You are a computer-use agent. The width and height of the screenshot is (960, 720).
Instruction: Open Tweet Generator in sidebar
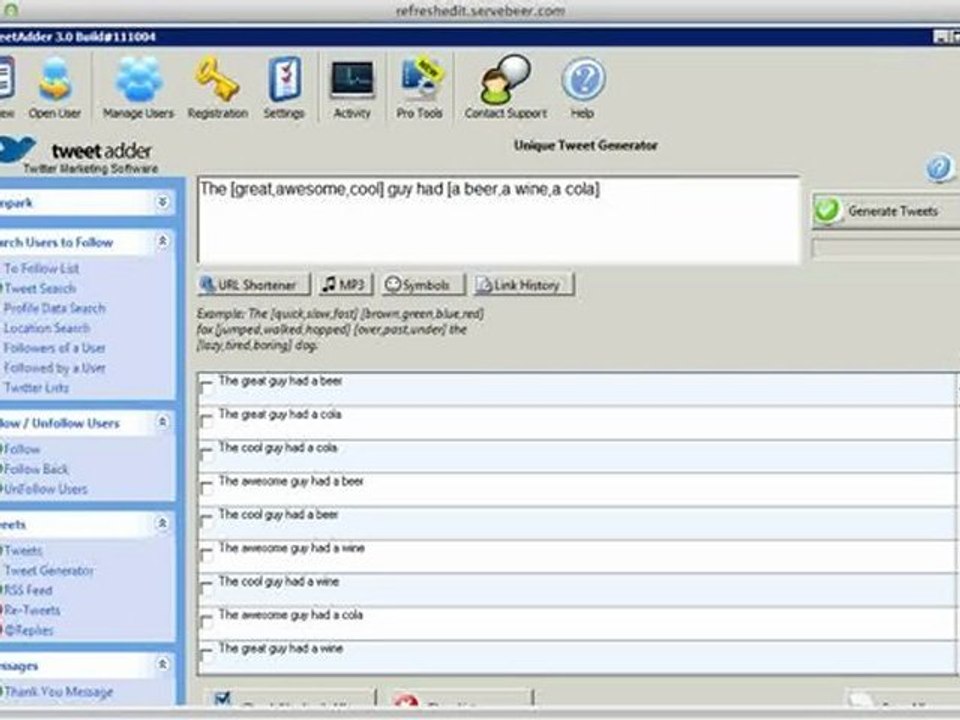(49, 571)
